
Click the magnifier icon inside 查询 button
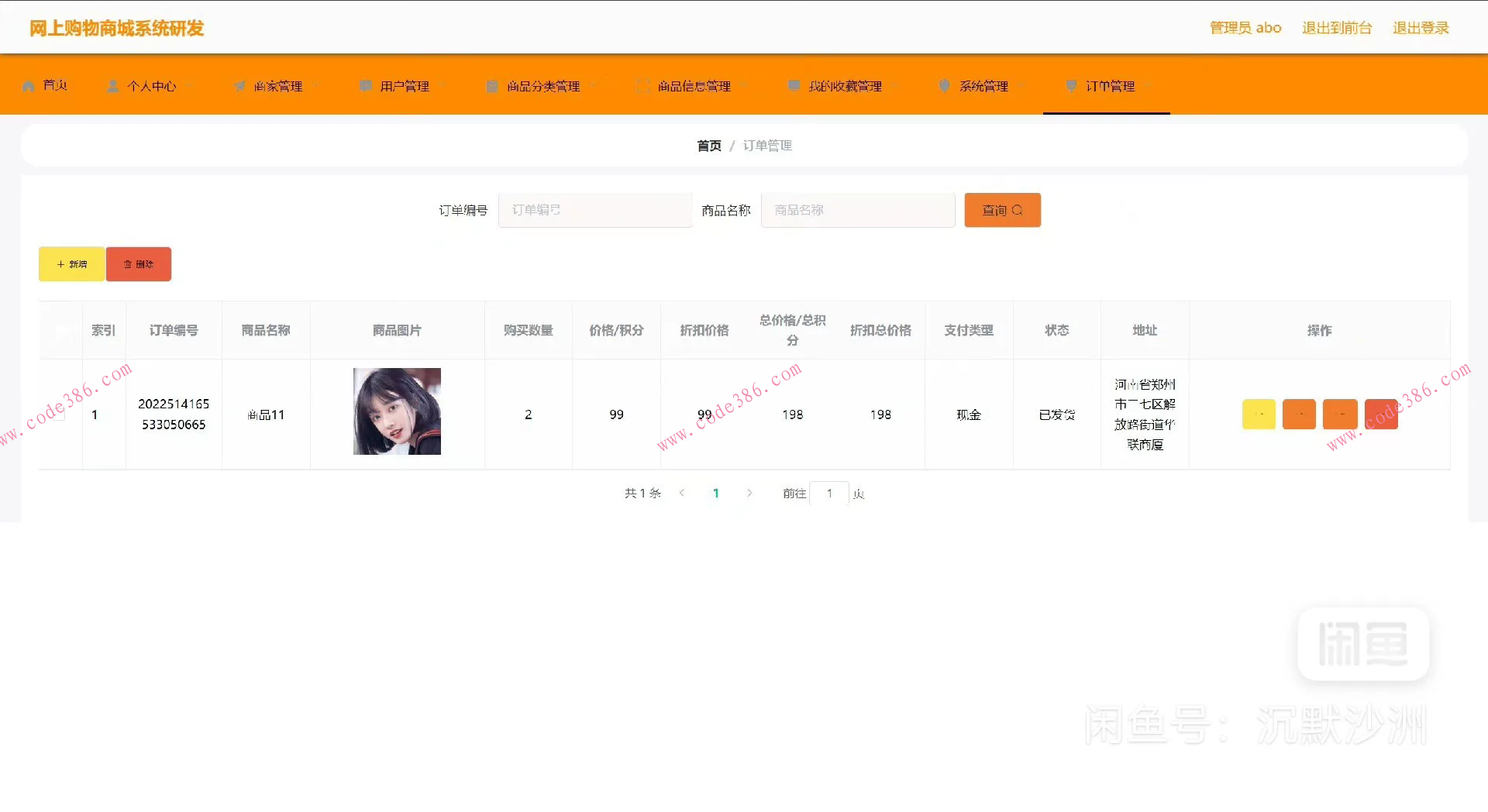point(1018,210)
